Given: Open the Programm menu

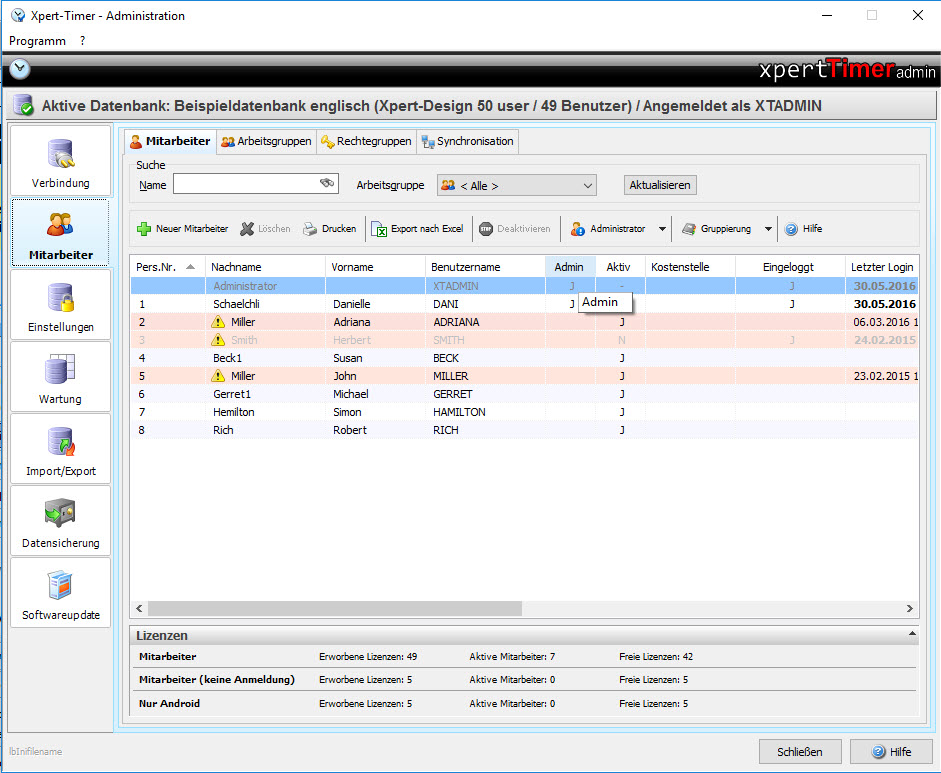Looking at the screenshot, I should [x=37, y=41].
